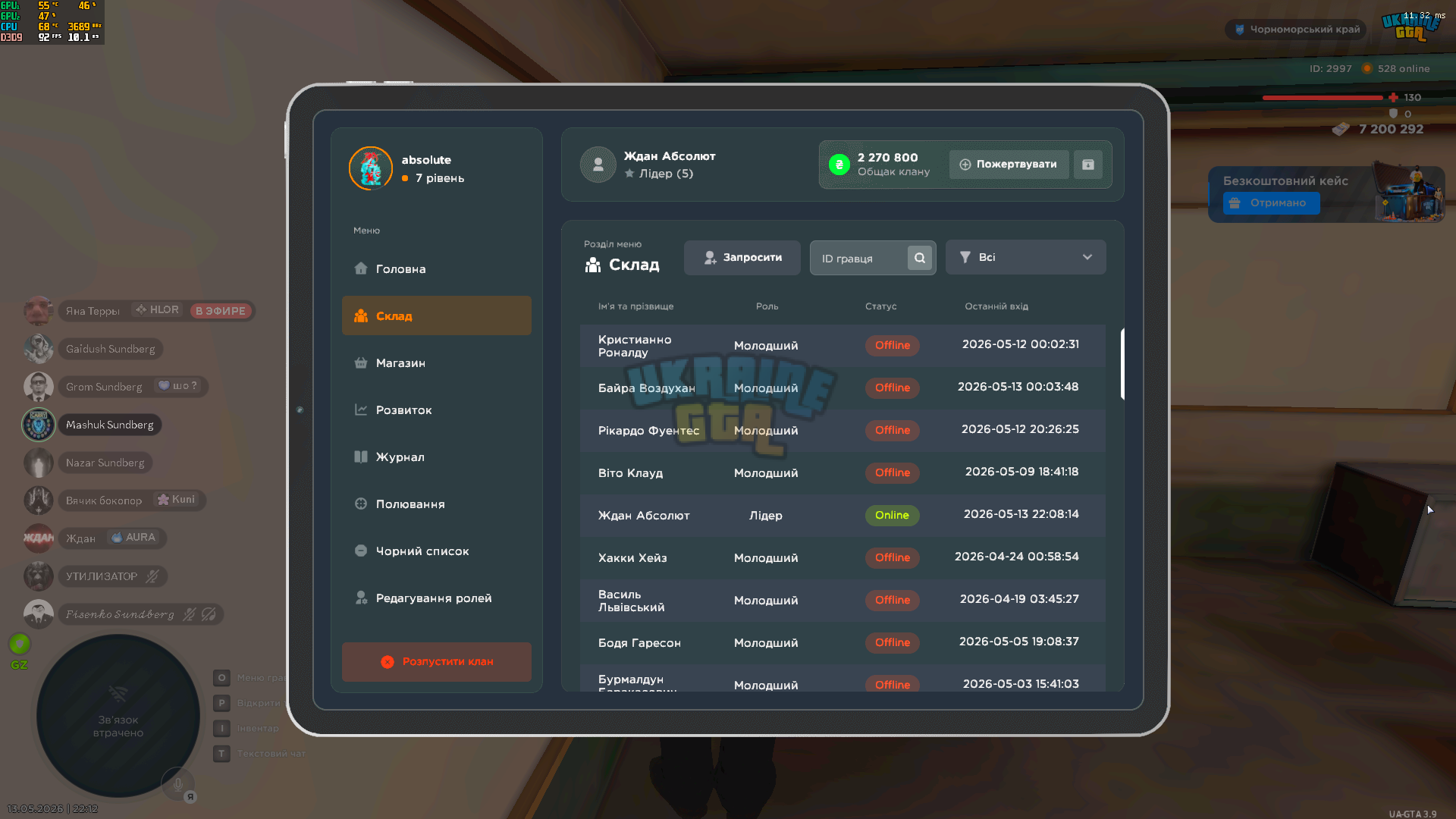Click the Отримано free case button
Viewport: 1456px width, 819px height.
click(1271, 202)
